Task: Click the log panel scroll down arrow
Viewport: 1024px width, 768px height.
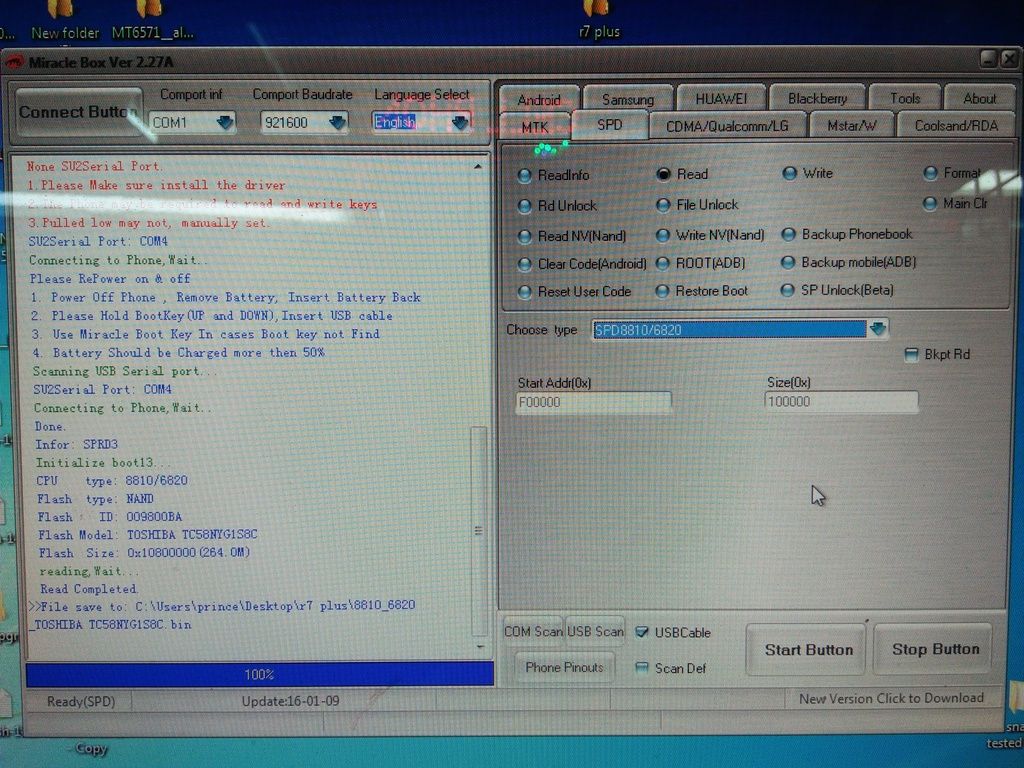Action: 479,647
